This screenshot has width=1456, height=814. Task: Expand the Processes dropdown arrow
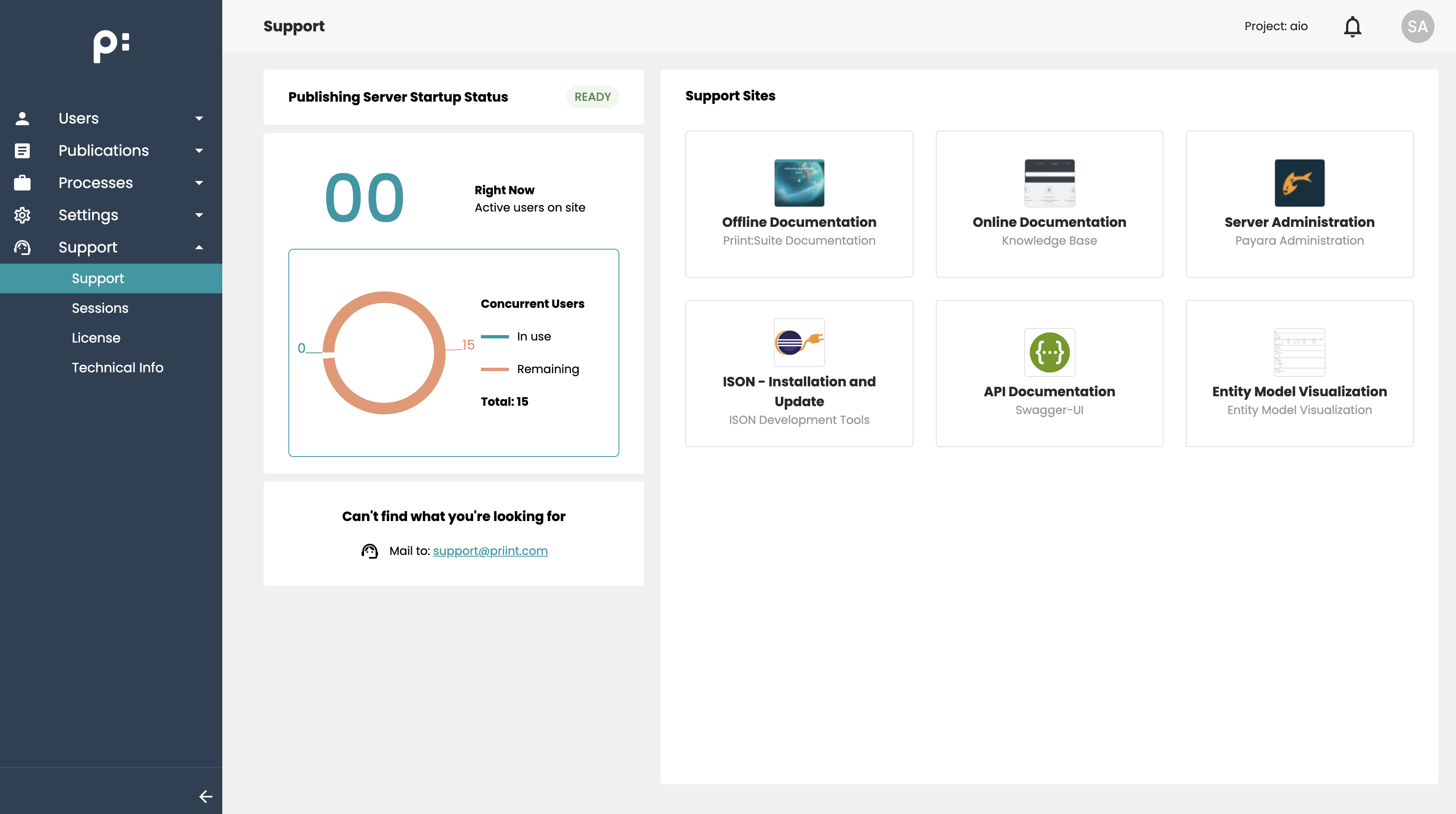[199, 183]
